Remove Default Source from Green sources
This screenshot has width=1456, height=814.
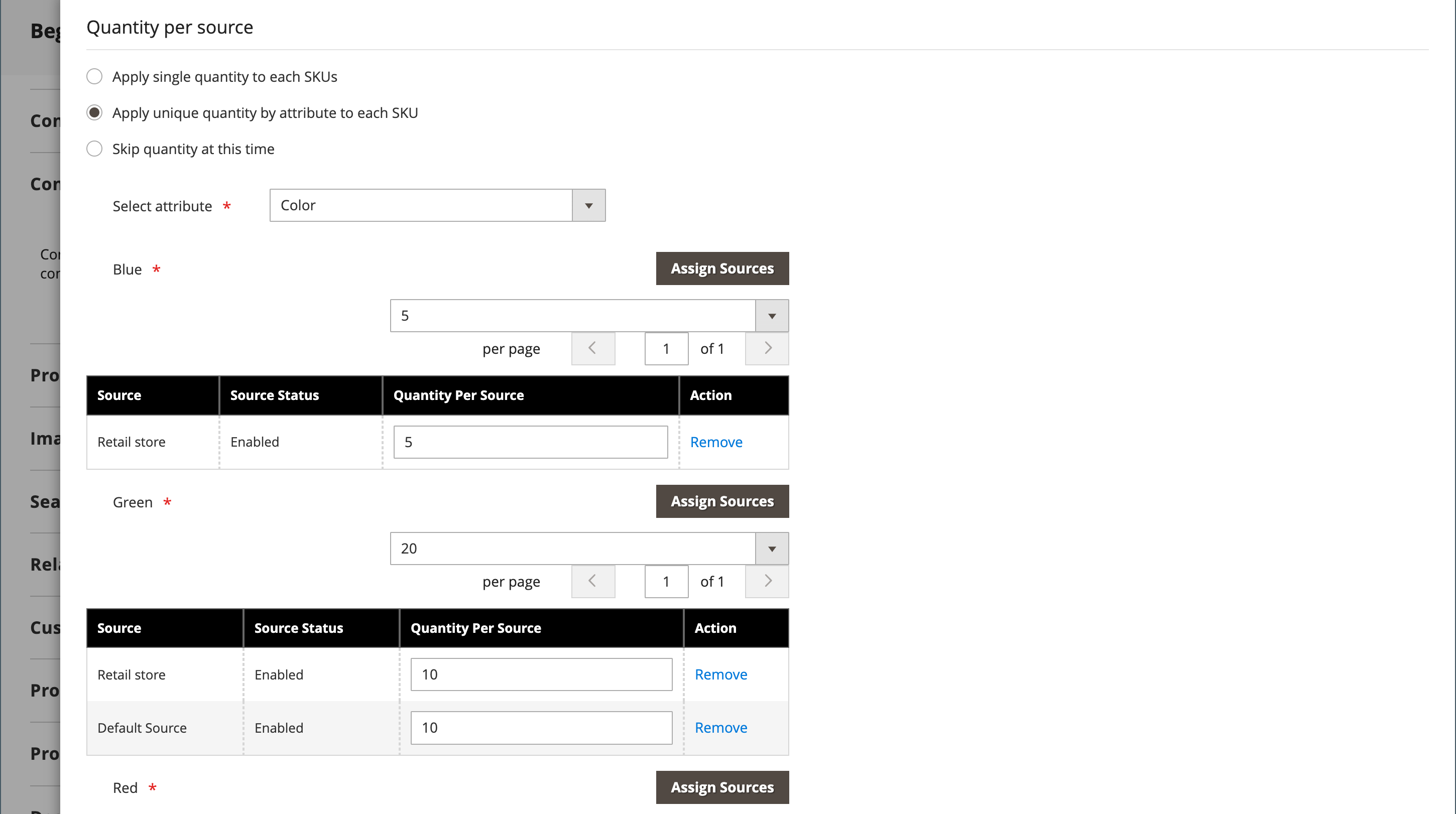point(720,728)
